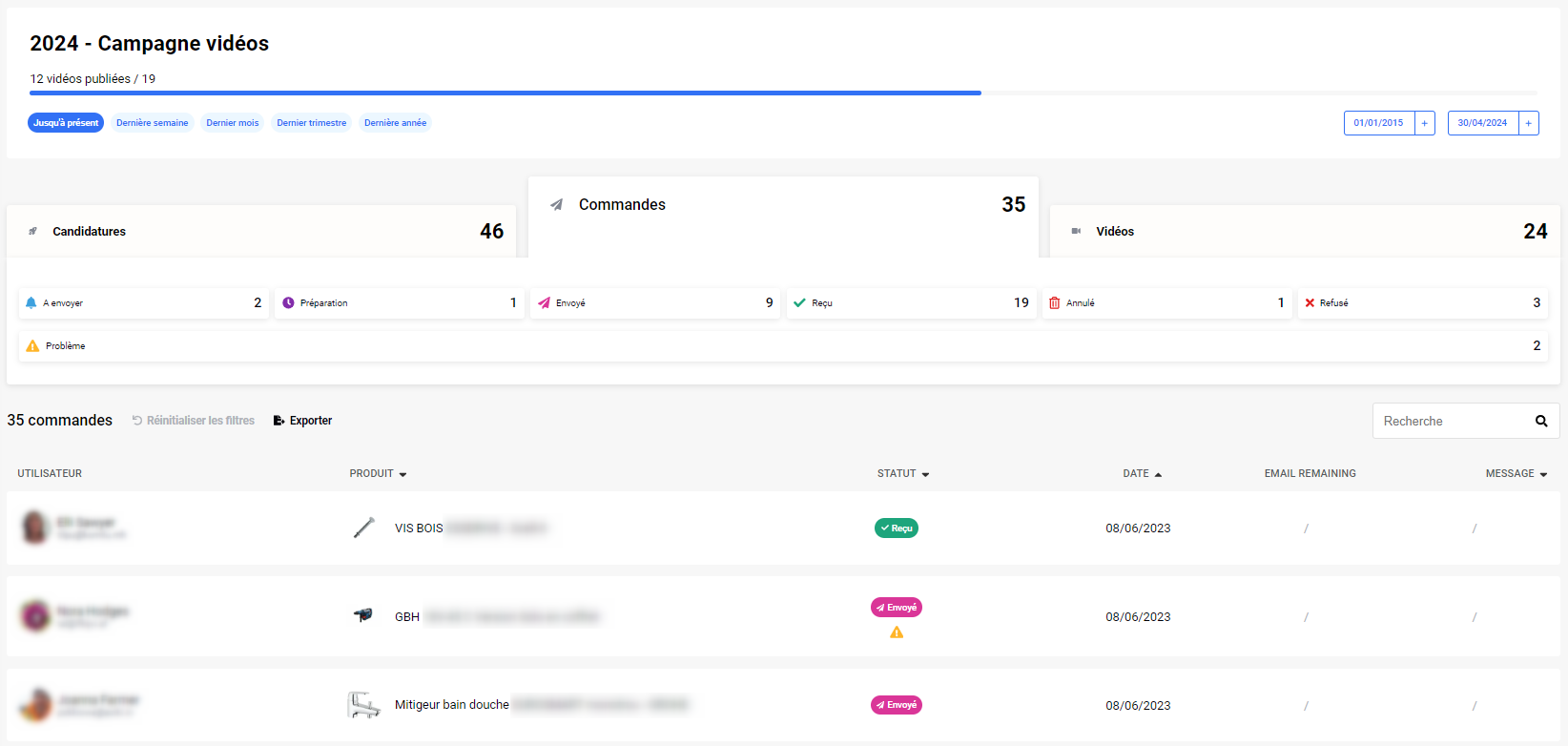Screen dimensions: 1568x746
Task: Click the search magnifier icon
Action: 1540,421
